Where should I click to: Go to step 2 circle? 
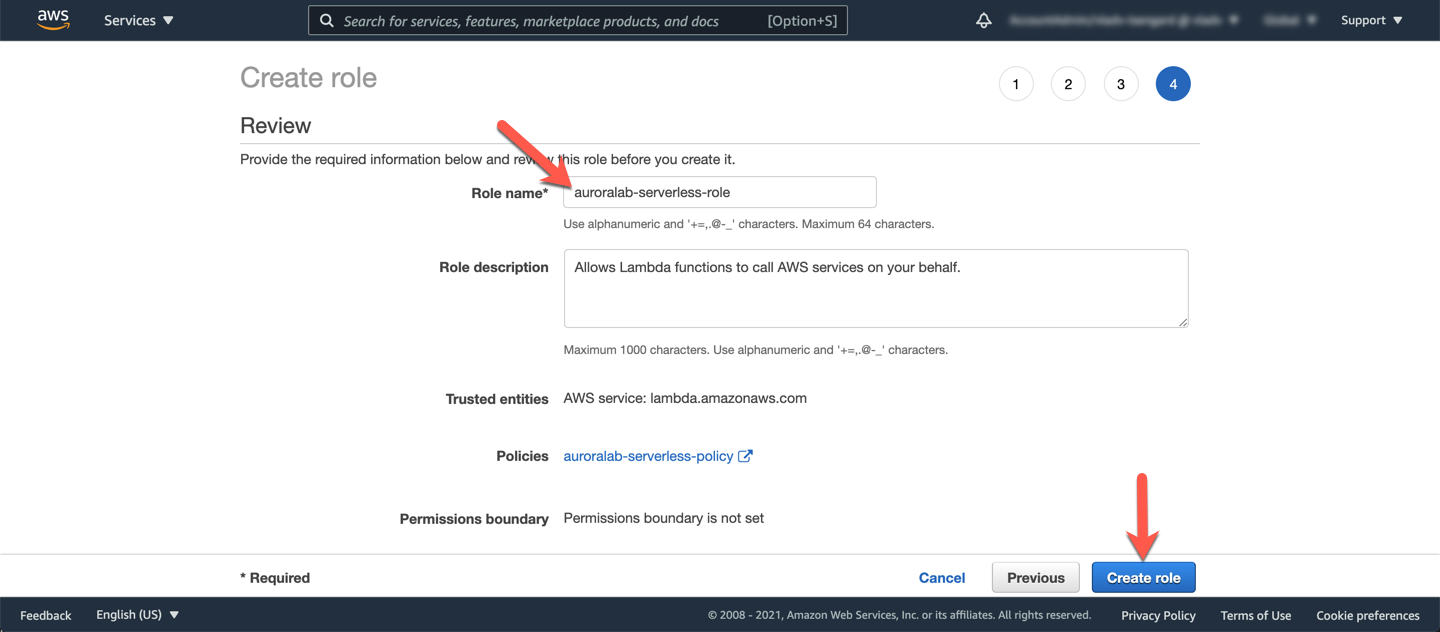point(1068,84)
